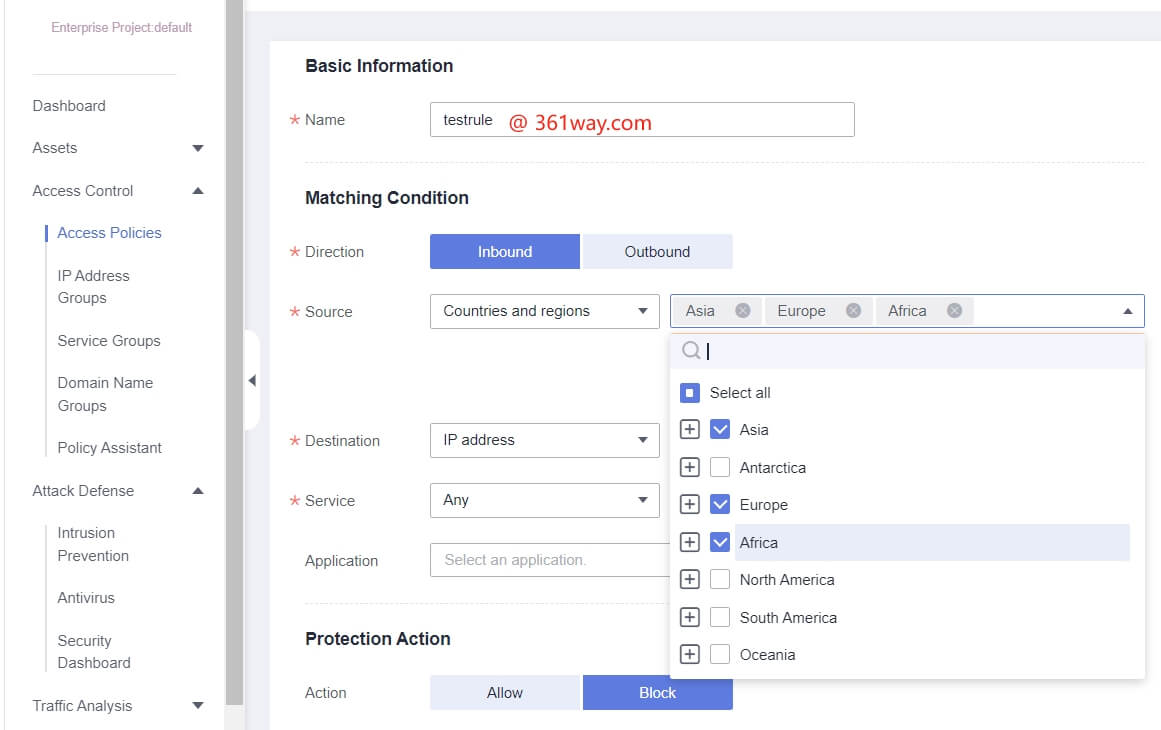Viewport: 1161px width, 730px height.
Task: Open the Service Any dropdown
Action: [x=544, y=500]
